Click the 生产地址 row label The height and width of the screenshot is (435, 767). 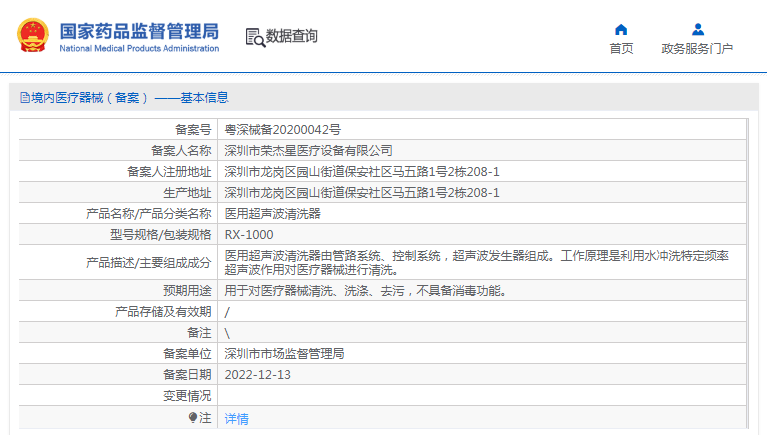coord(187,193)
